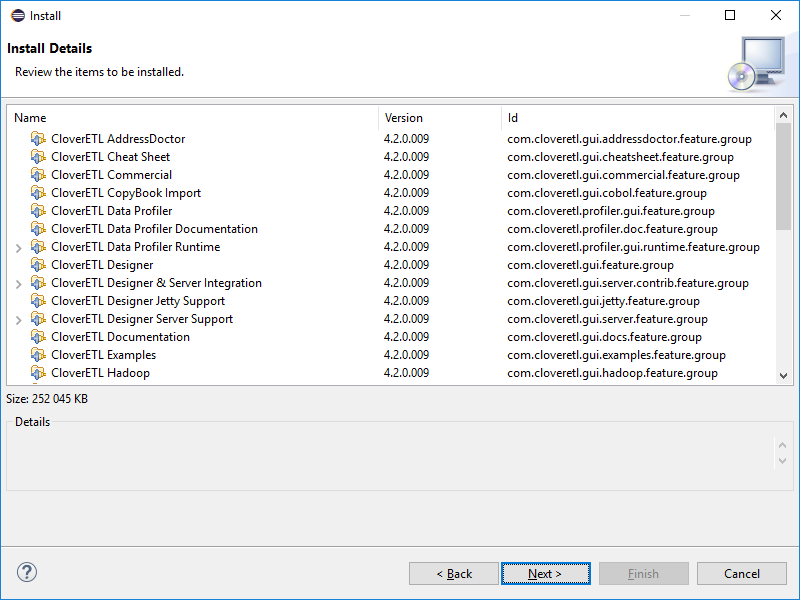The height and width of the screenshot is (600, 800).
Task: Select the CloverETL CopyBook Import row
Action: 391,193
